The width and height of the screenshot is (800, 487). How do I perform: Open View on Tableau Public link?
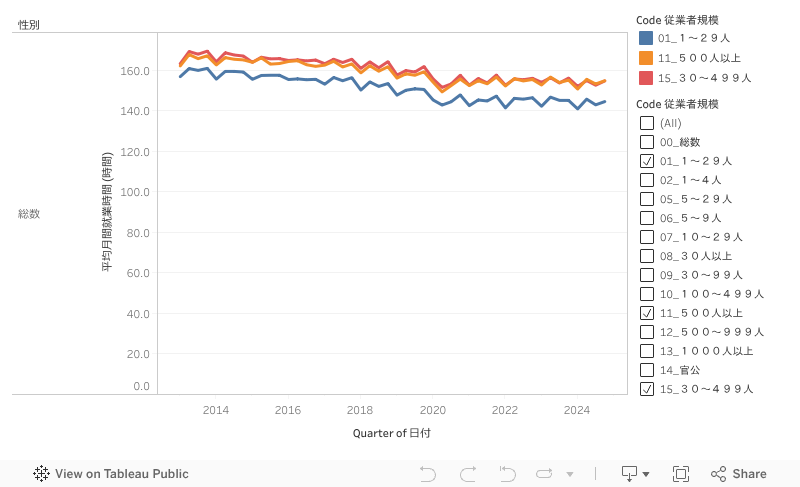[121, 474]
